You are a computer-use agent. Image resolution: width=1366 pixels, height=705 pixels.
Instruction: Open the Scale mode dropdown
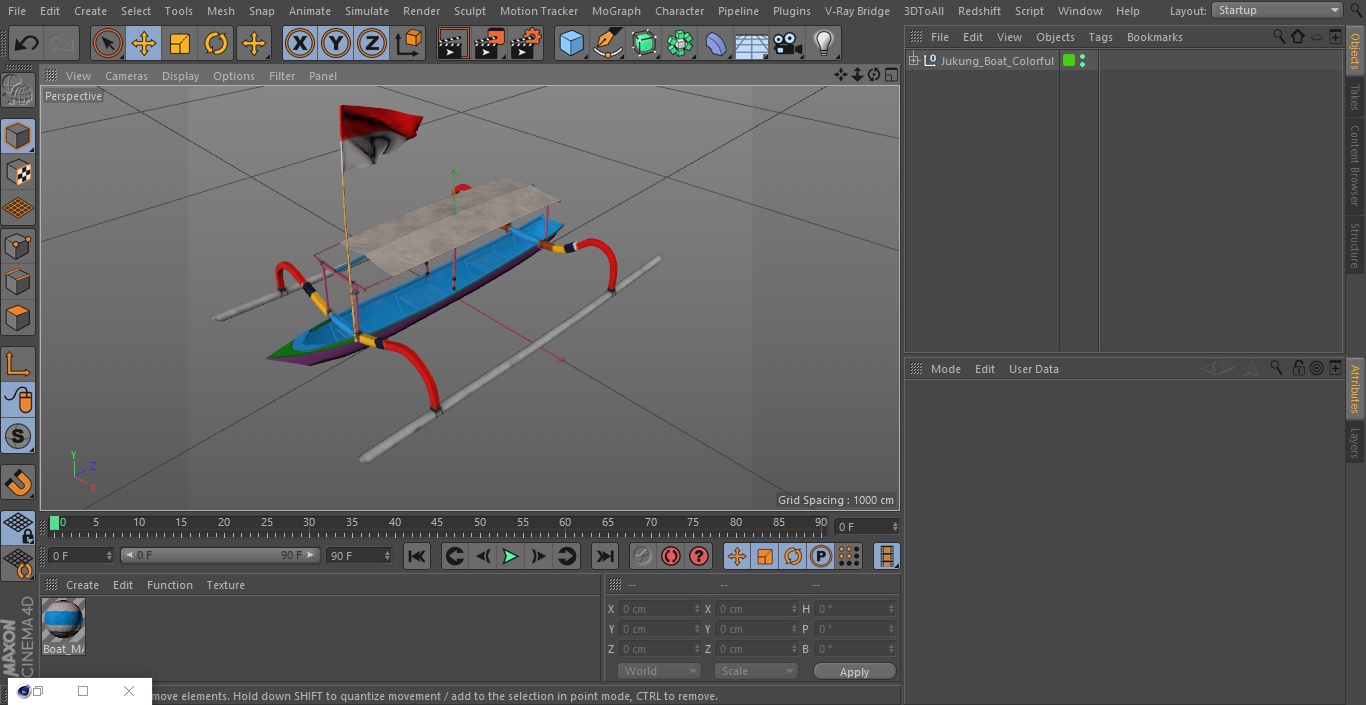click(756, 671)
